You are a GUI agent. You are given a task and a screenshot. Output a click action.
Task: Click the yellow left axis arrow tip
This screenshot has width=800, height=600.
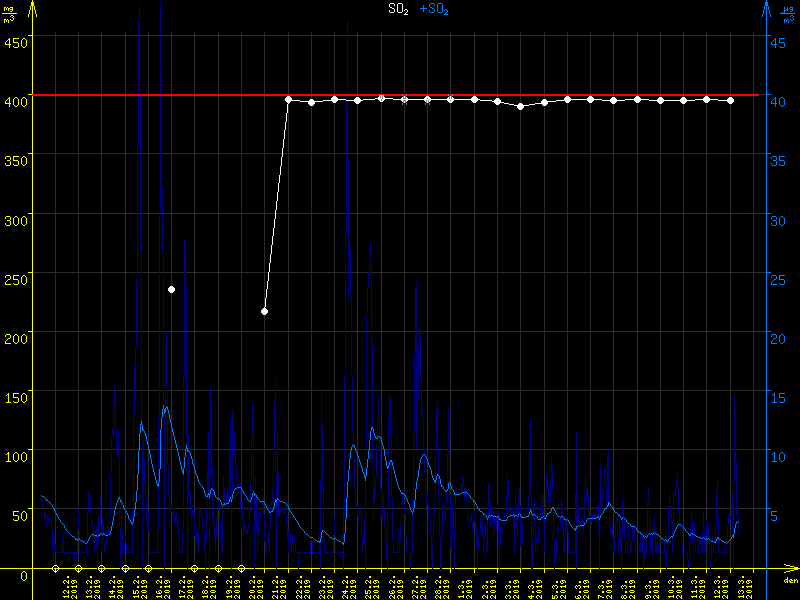pos(33,6)
